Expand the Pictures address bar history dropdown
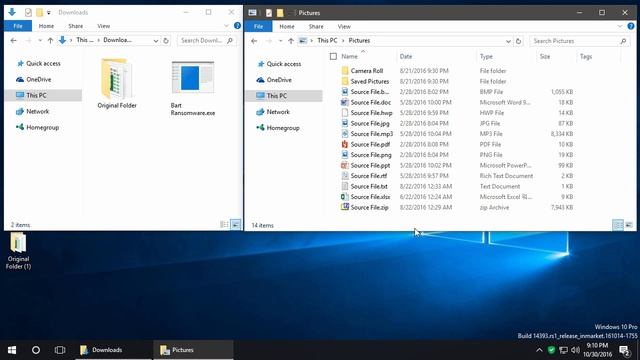 click(x=508, y=41)
